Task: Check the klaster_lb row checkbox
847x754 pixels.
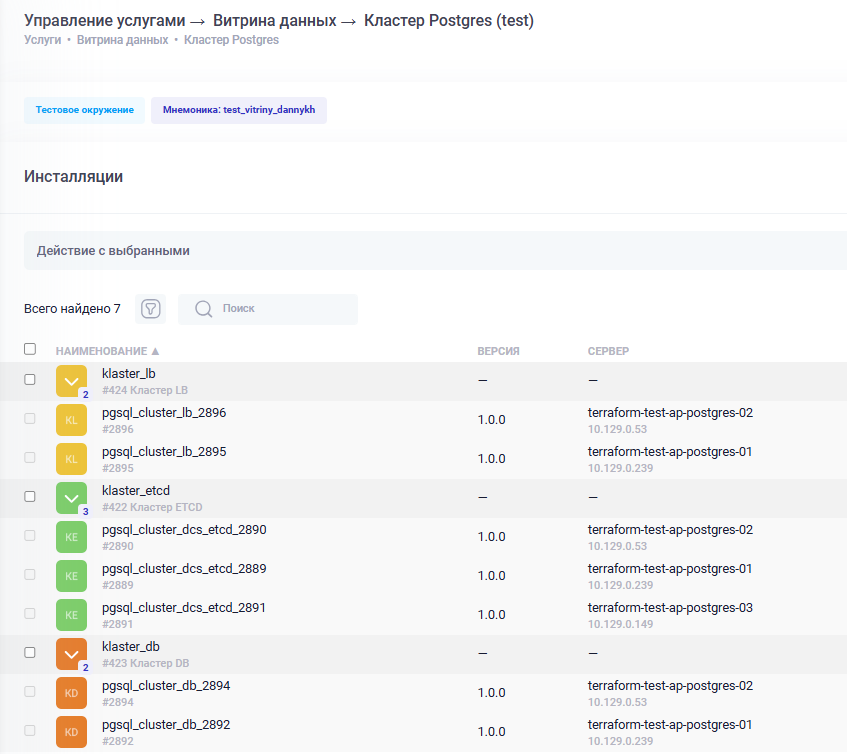Action: (30, 380)
